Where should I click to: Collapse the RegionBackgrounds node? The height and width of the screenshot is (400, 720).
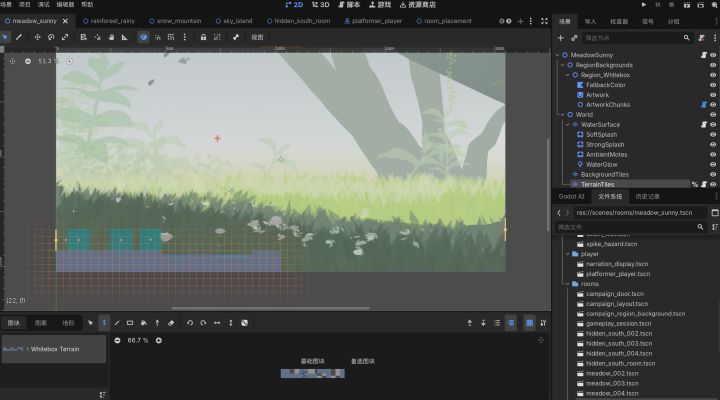[562, 65]
